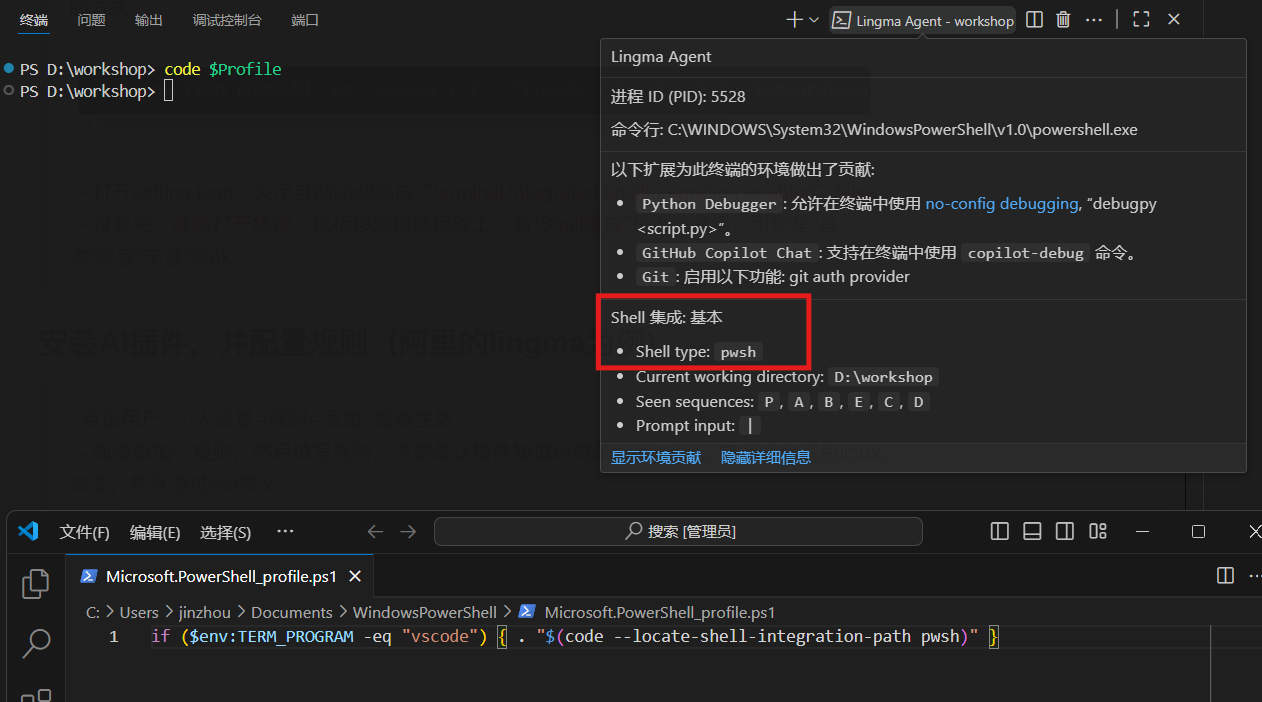The image size is (1262, 702).
Task: Kill terminal with the trash icon
Action: 1064,19
